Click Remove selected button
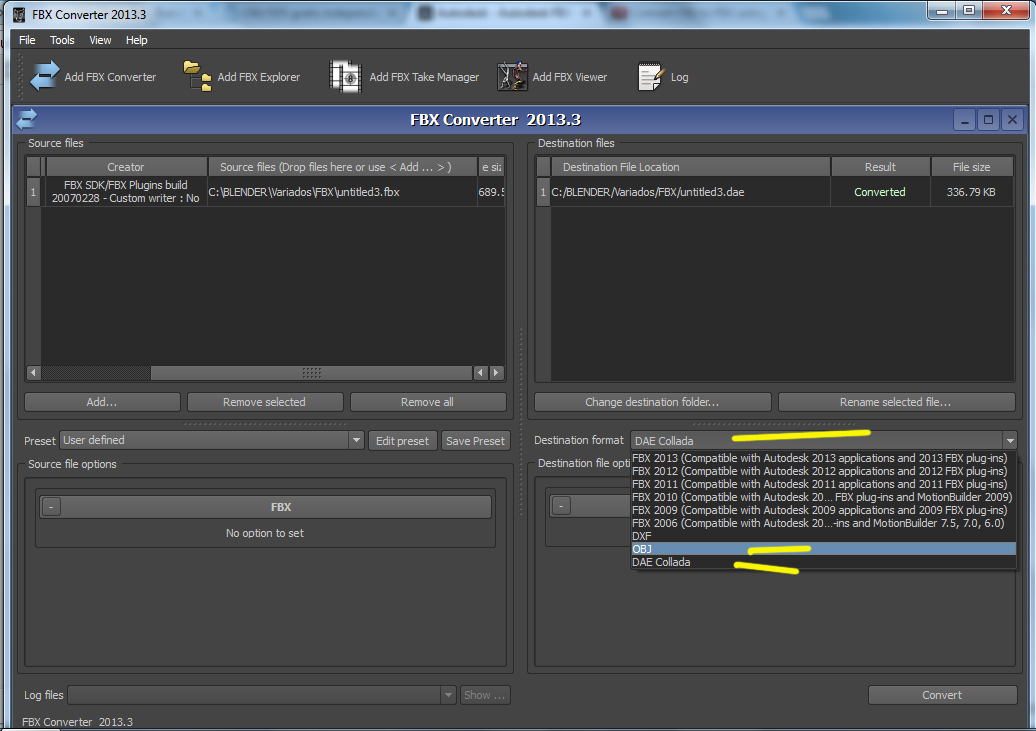This screenshot has height=731, width=1036. pyautogui.click(x=264, y=402)
